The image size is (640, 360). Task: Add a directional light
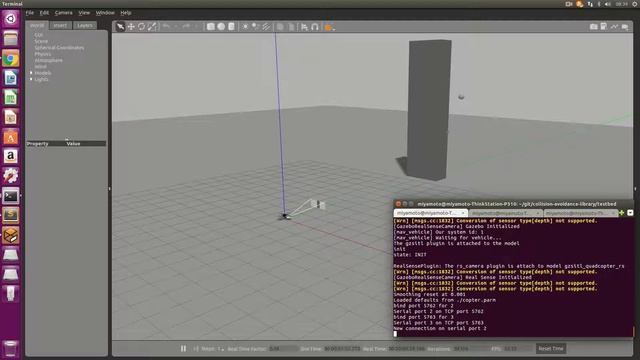pyautogui.click(x=266, y=27)
